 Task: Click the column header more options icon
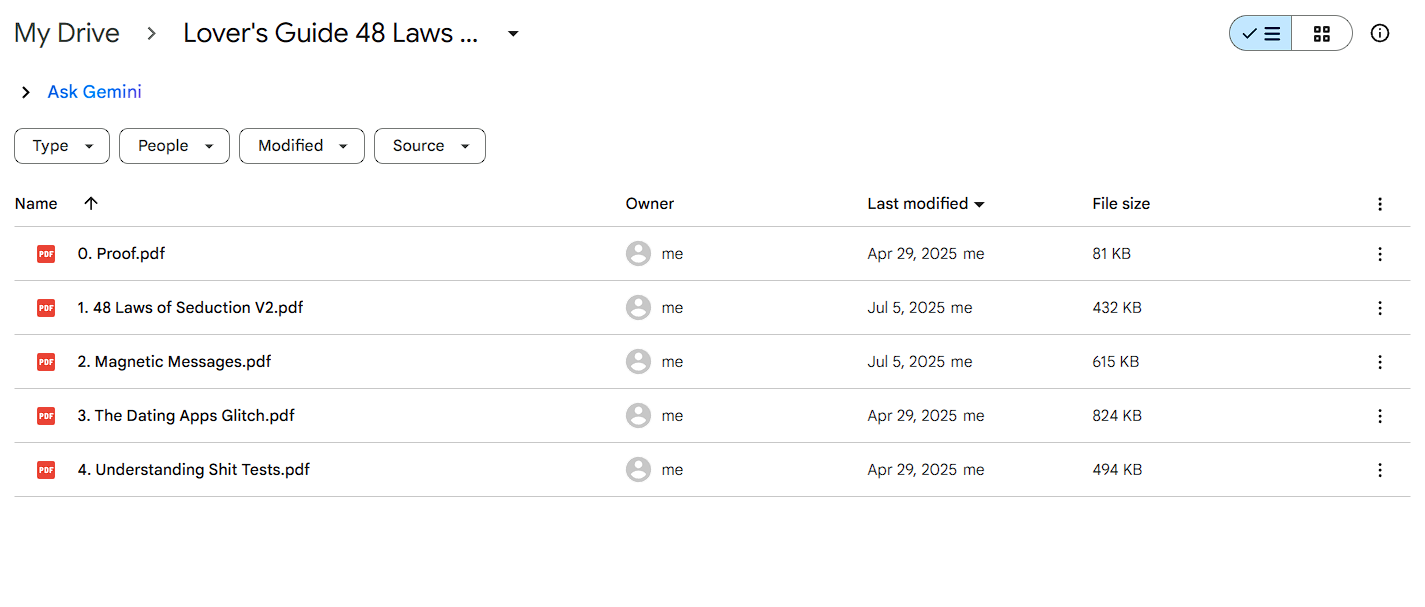click(x=1380, y=204)
